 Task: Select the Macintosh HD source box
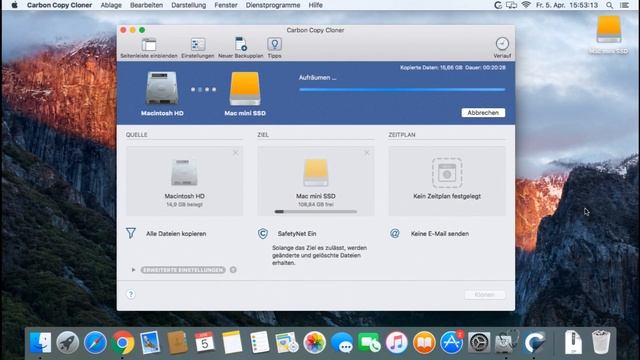tap(184, 181)
